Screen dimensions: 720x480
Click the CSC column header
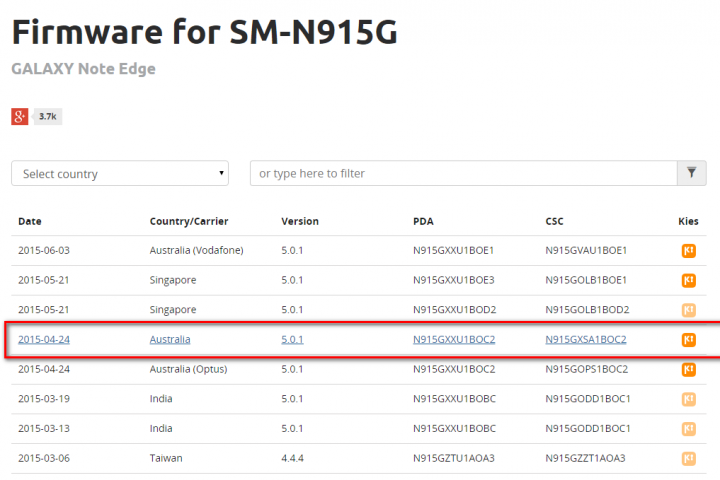tap(554, 221)
